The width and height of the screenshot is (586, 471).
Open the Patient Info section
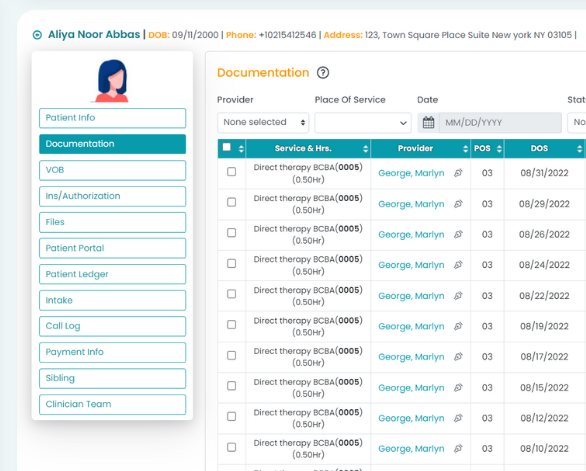tap(112, 118)
